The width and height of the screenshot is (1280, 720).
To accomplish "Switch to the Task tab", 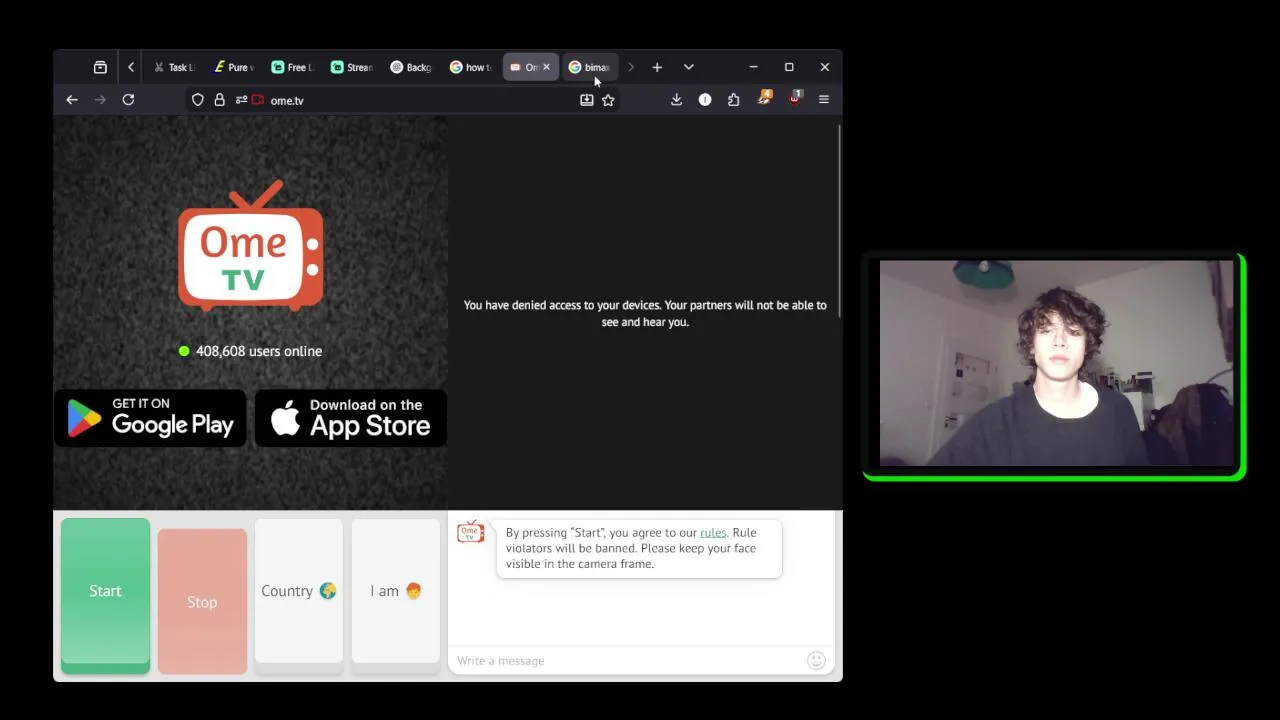I will 173,67.
